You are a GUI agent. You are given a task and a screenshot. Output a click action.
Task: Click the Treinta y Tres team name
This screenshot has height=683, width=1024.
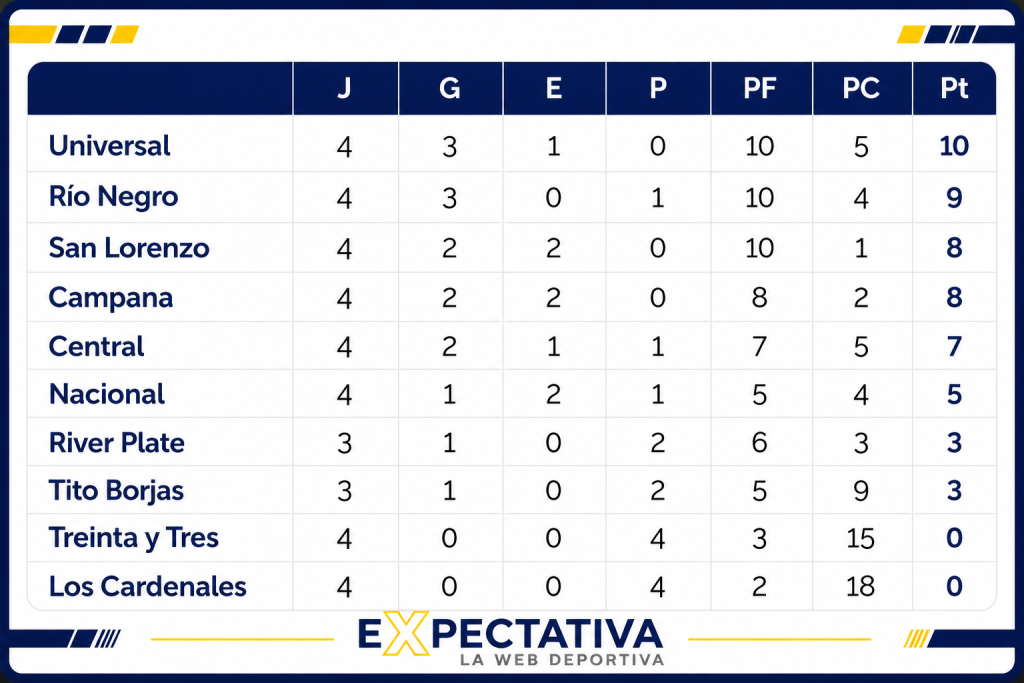coord(133,539)
